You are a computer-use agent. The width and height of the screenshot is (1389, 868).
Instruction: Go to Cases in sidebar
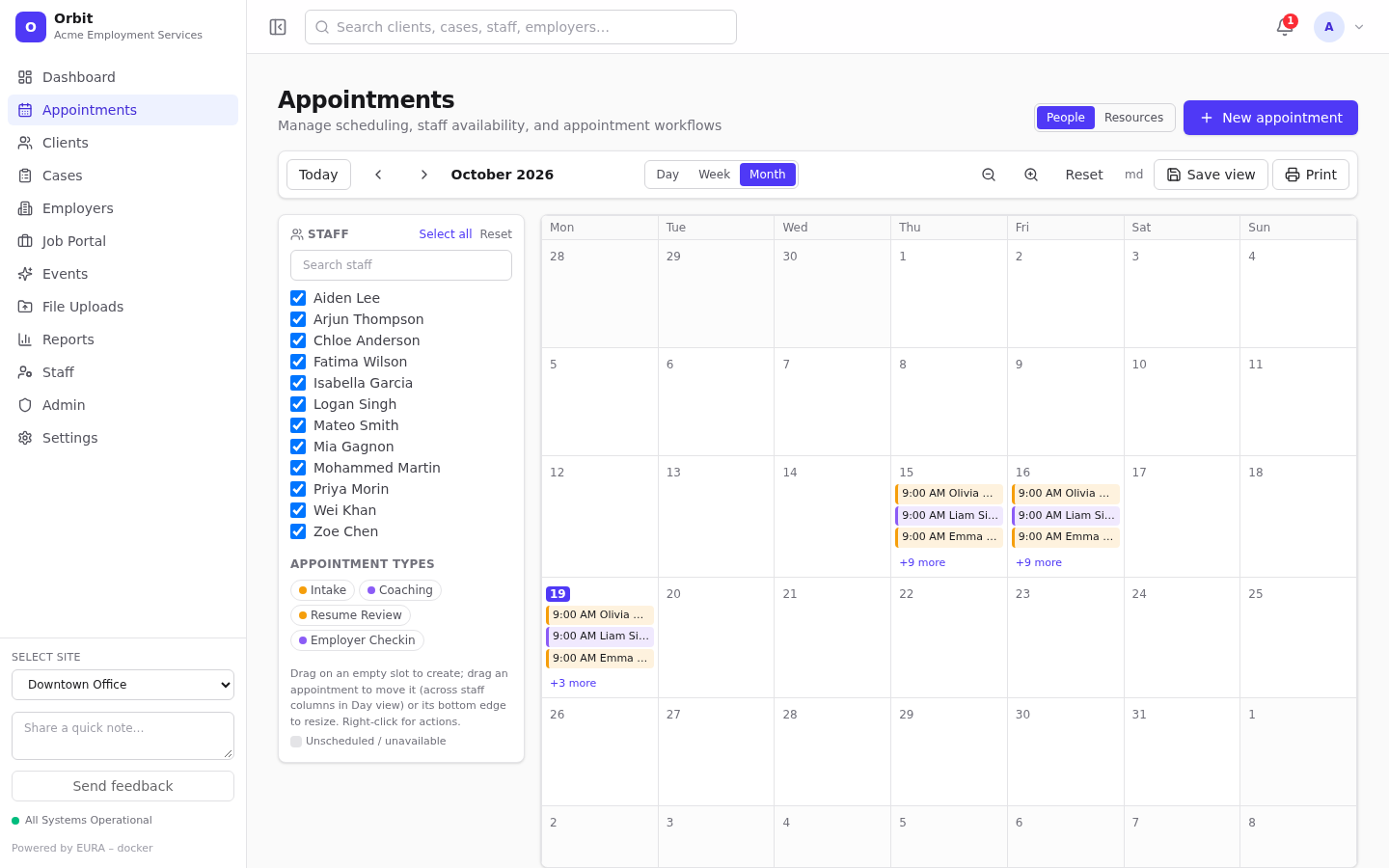[x=123, y=176]
